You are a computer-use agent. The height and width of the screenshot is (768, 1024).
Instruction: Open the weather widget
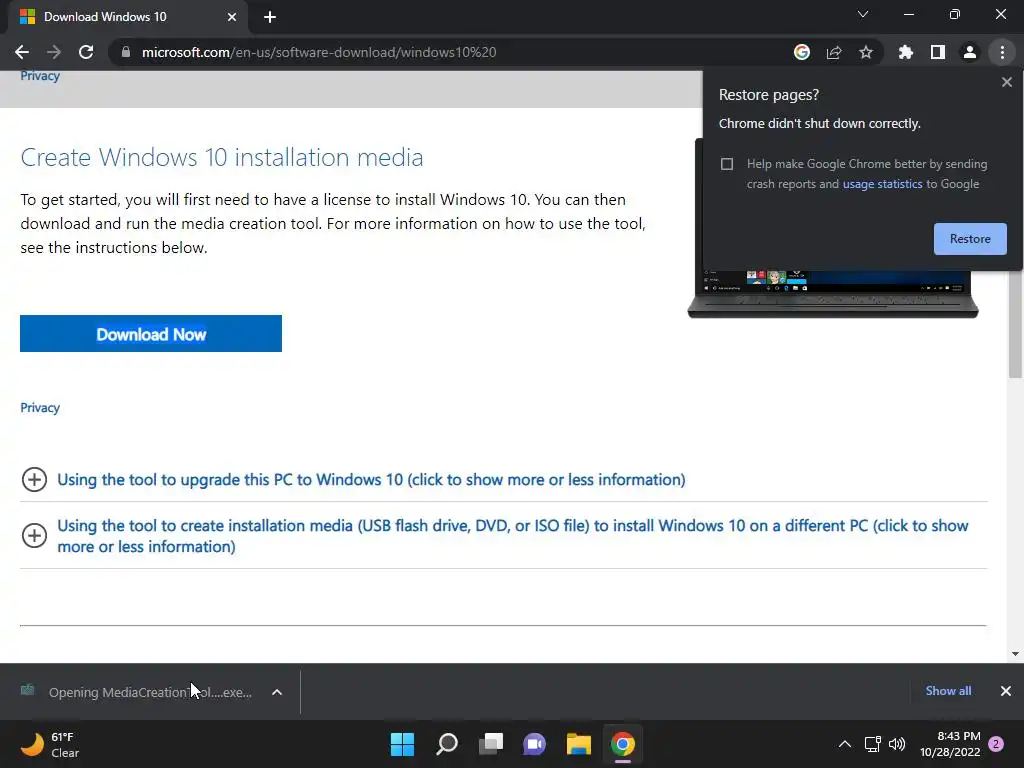point(50,744)
